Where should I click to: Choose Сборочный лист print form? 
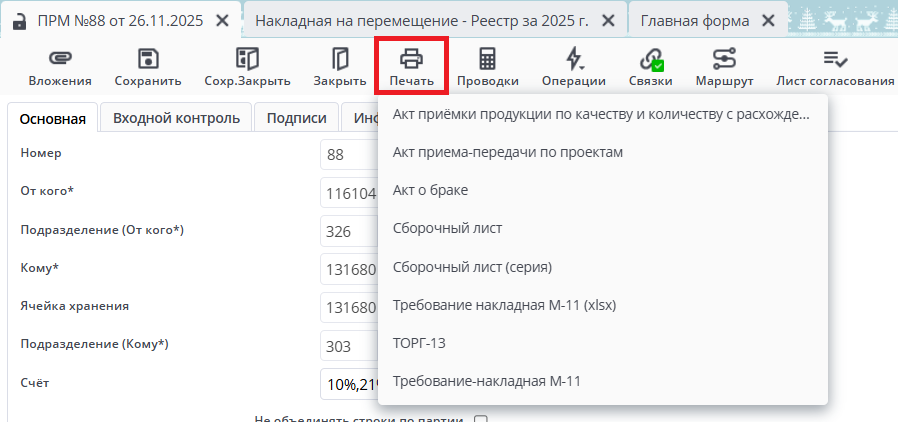click(x=602, y=228)
